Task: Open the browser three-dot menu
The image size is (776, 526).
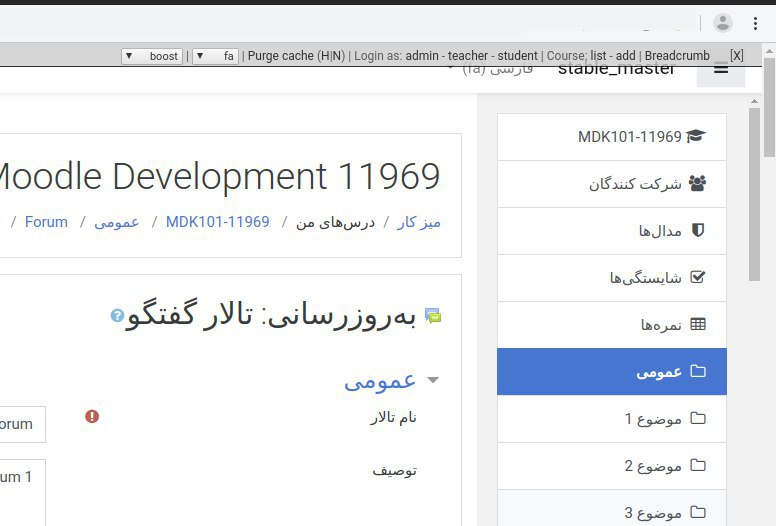Action: coord(755,23)
